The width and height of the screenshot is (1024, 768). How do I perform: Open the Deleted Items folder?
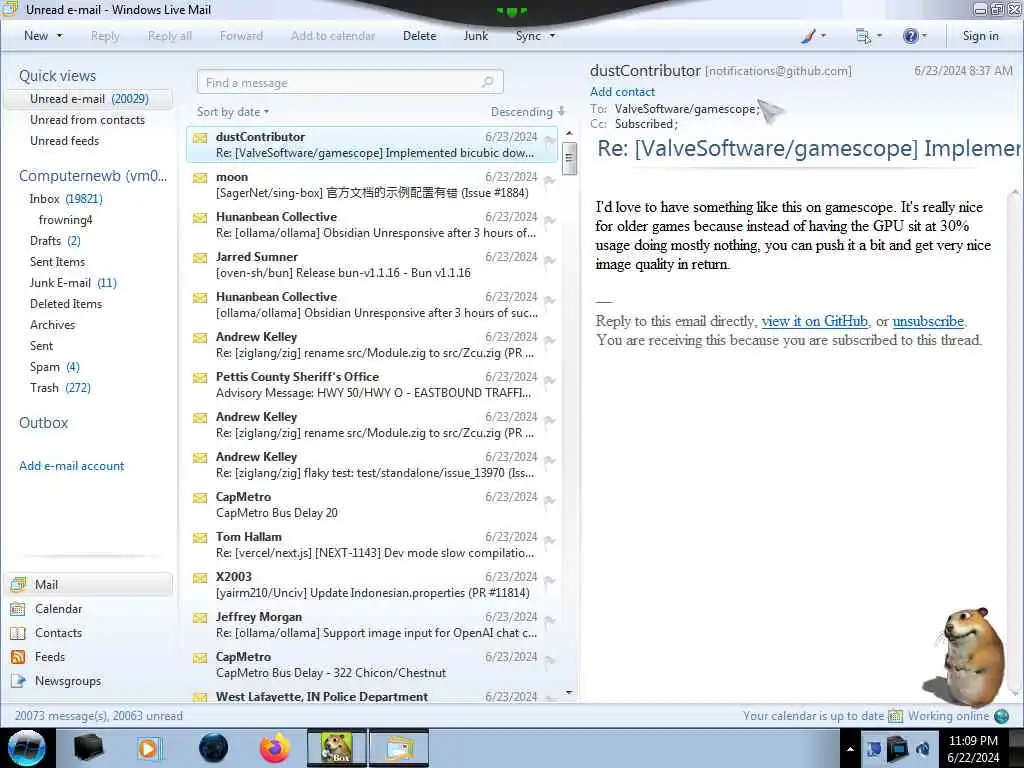[66, 304]
